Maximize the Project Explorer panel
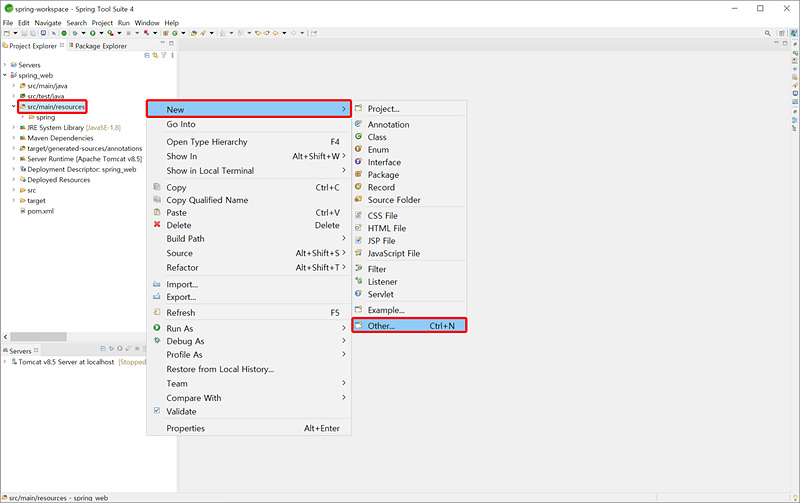This screenshot has width=800, height=503. [x=171, y=43]
